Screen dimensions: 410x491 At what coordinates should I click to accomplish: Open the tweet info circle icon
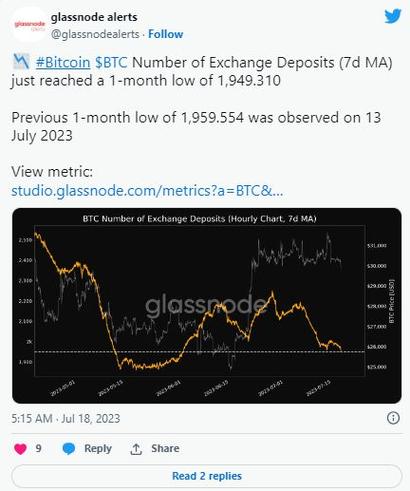[393, 418]
